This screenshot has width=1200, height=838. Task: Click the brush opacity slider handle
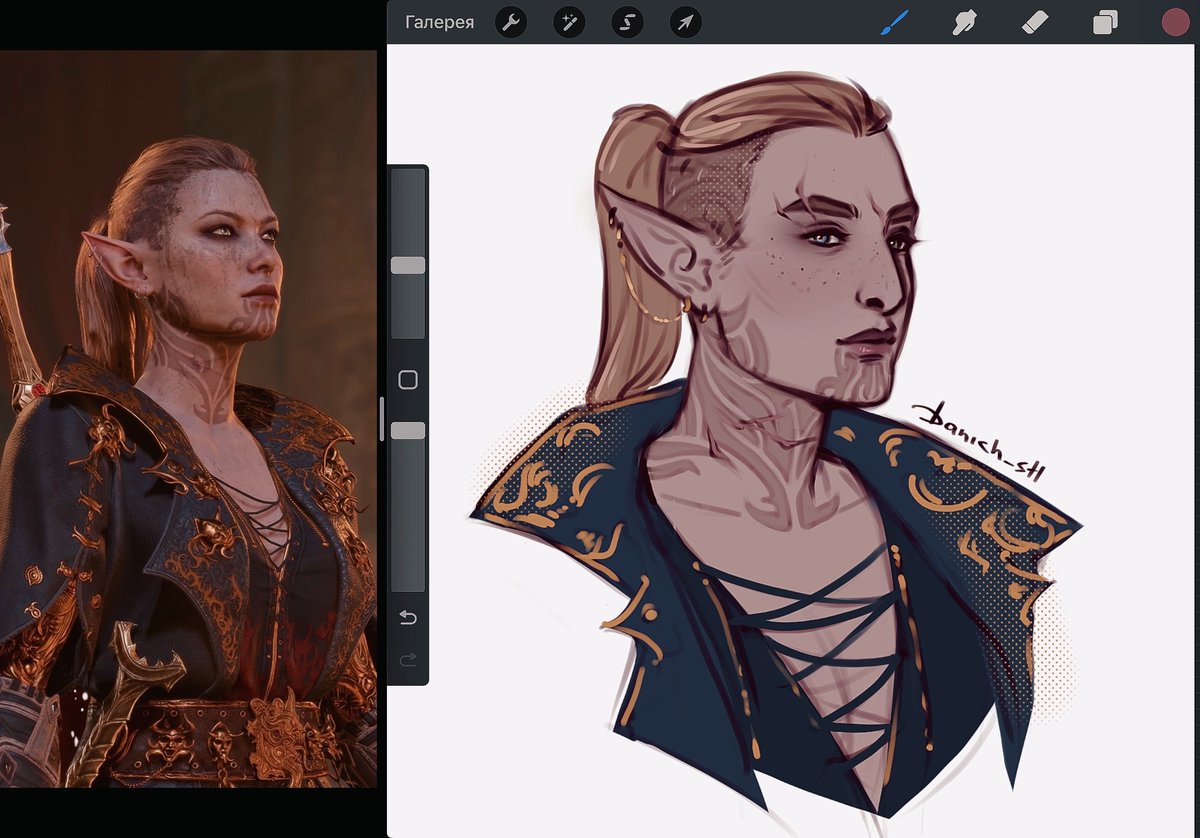(x=407, y=430)
